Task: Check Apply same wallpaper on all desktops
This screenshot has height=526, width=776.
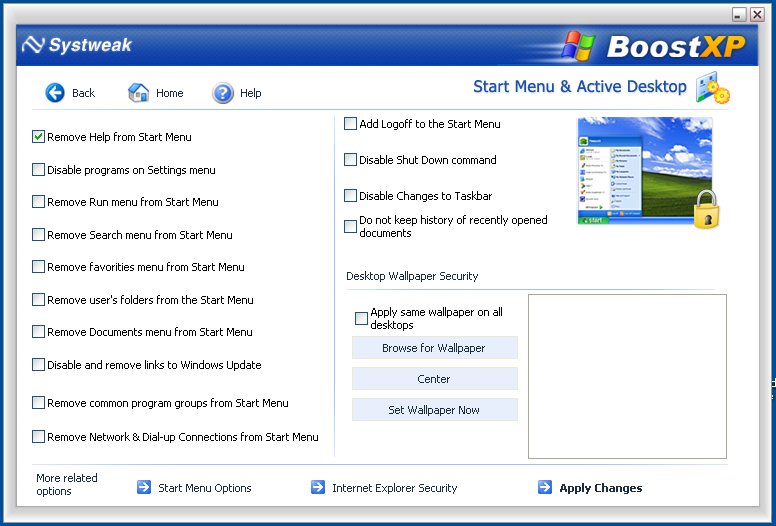Action: pyautogui.click(x=362, y=318)
